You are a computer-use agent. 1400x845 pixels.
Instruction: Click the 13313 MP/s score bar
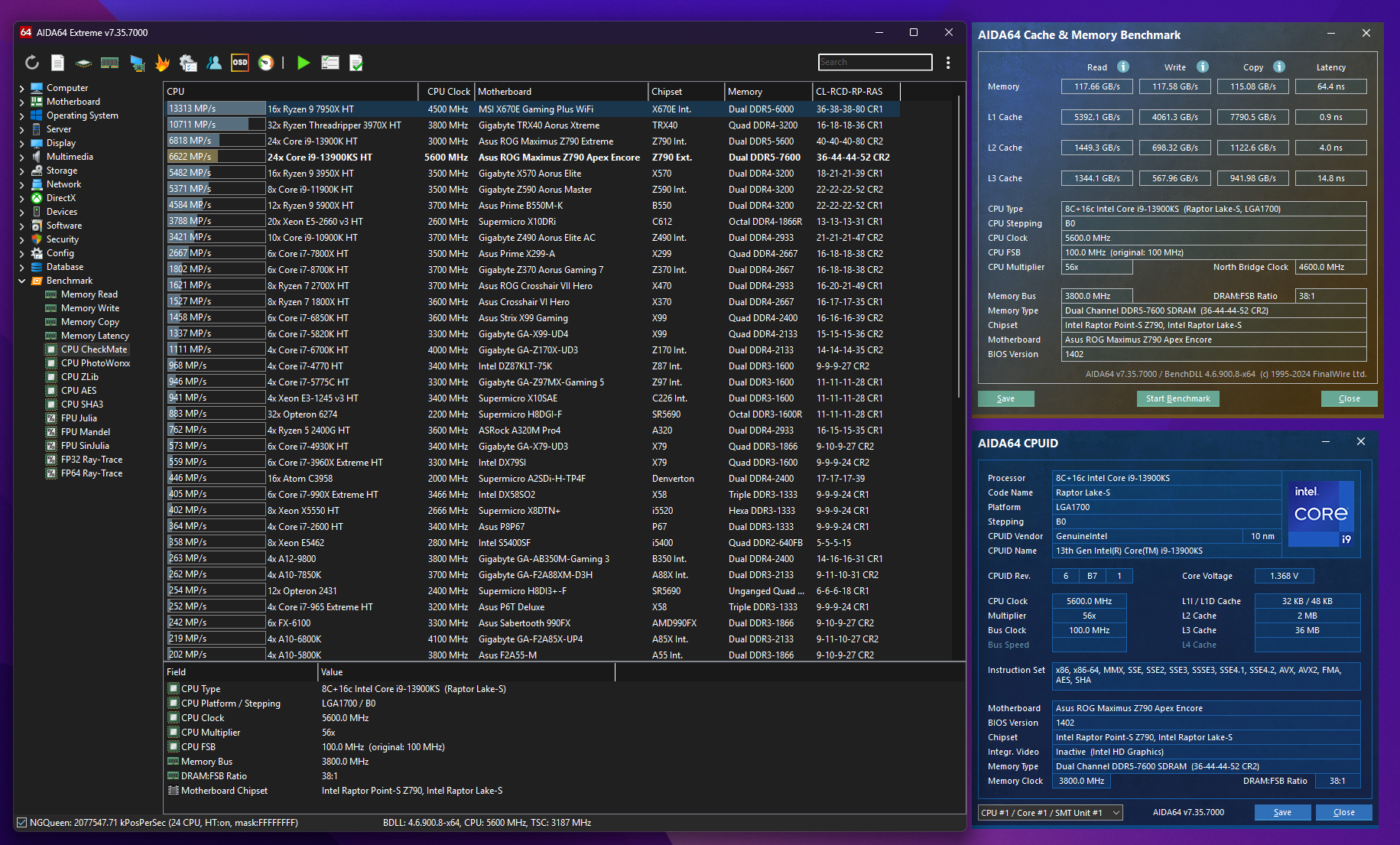(x=216, y=109)
